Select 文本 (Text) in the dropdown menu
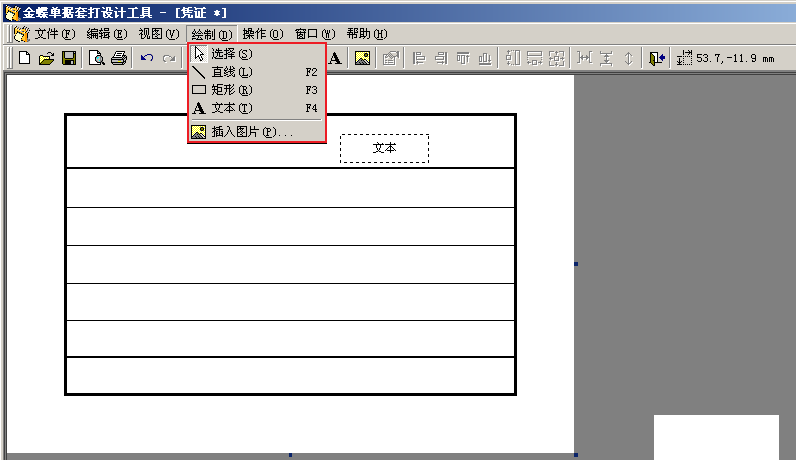The image size is (796, 460). point(232,108)
